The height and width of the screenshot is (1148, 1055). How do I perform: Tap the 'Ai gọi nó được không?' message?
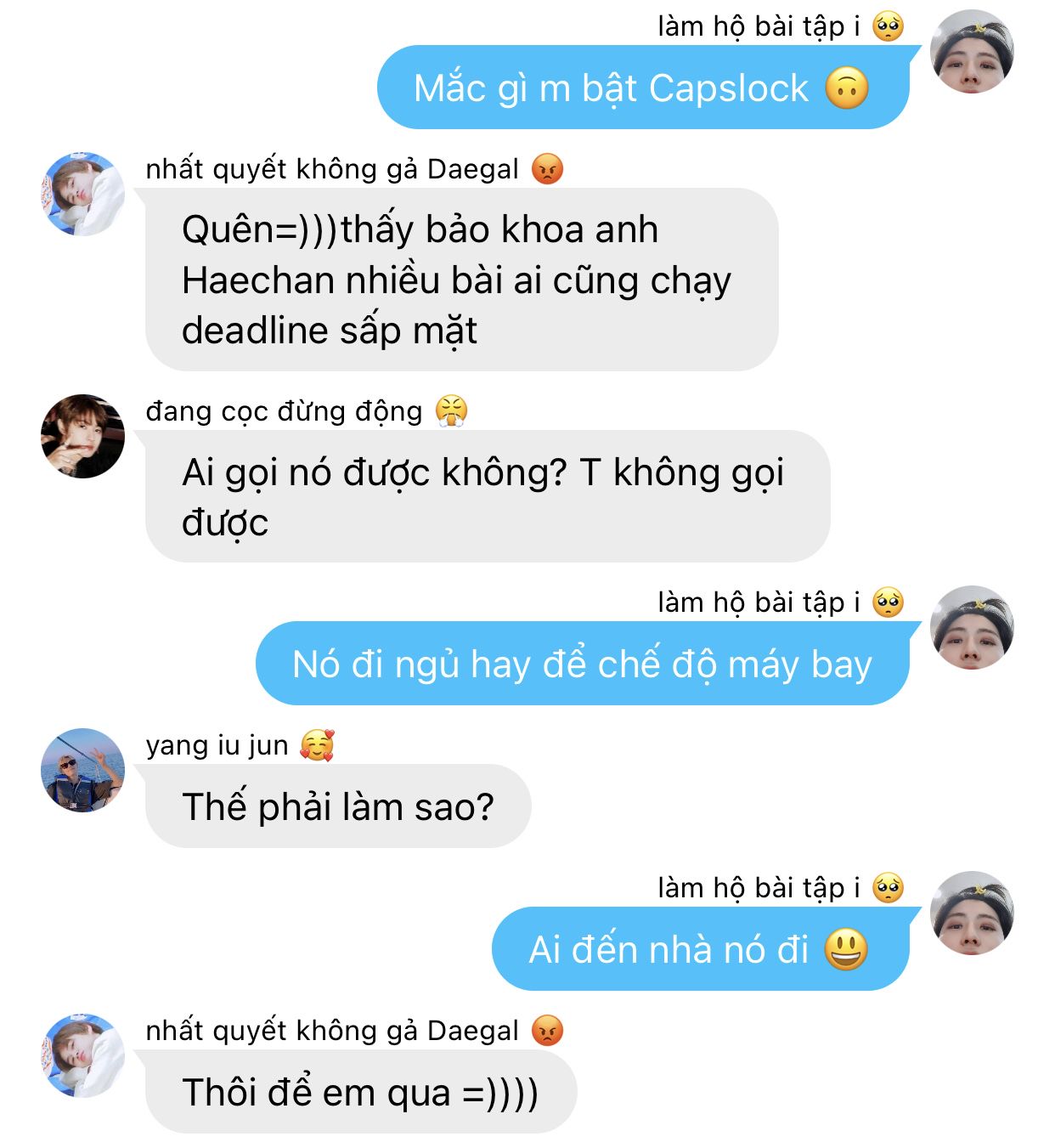coord(488,496)
